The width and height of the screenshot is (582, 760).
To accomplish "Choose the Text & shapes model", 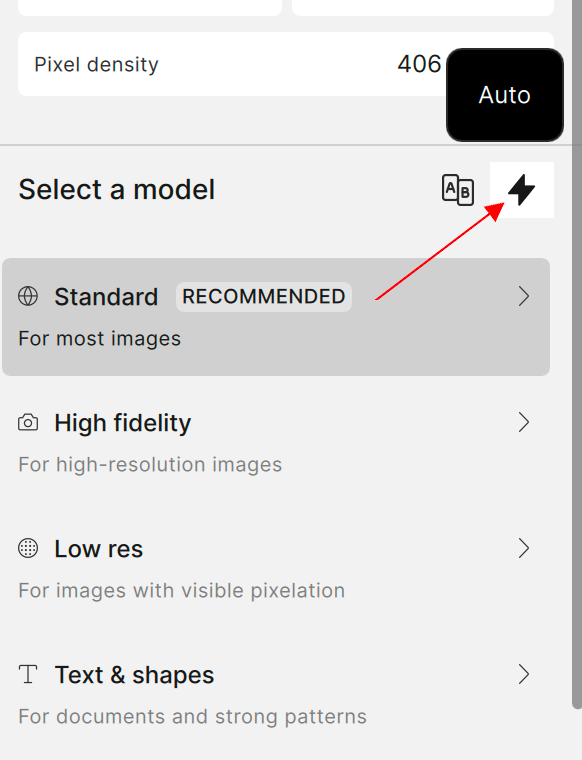I will [x=276, y=695].
